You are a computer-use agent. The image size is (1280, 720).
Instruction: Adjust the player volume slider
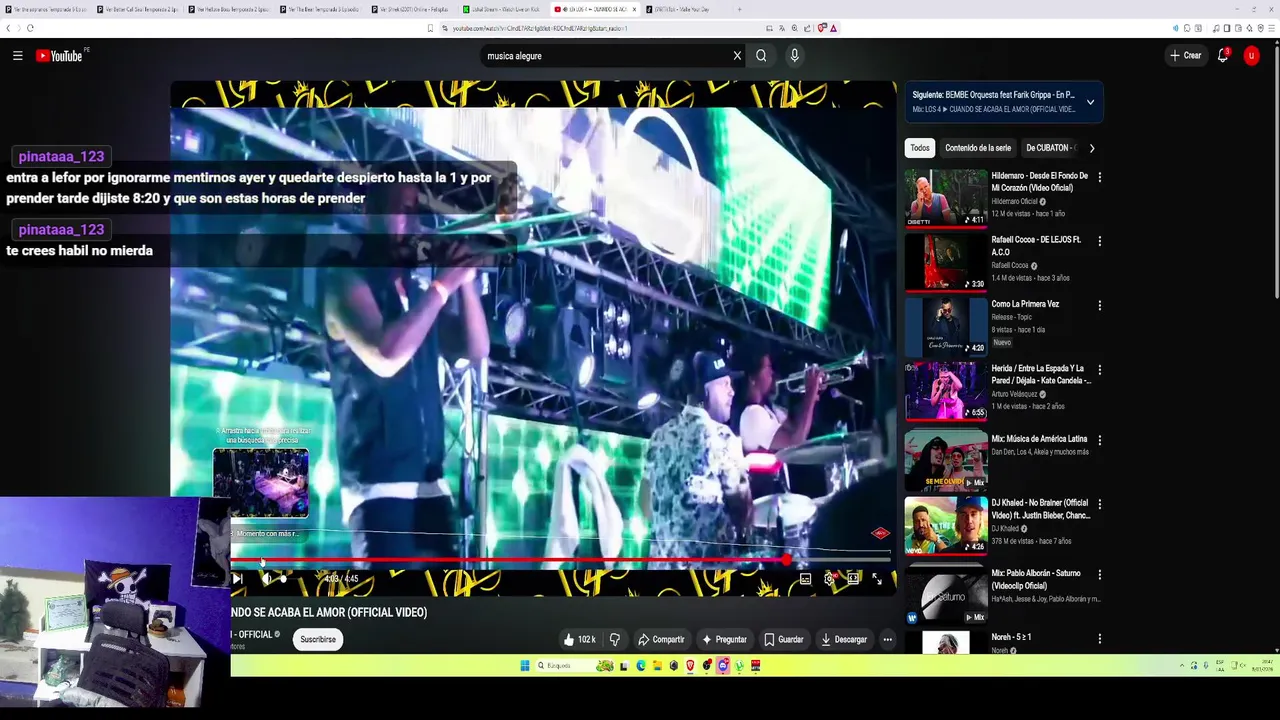(x=284, y=578)
